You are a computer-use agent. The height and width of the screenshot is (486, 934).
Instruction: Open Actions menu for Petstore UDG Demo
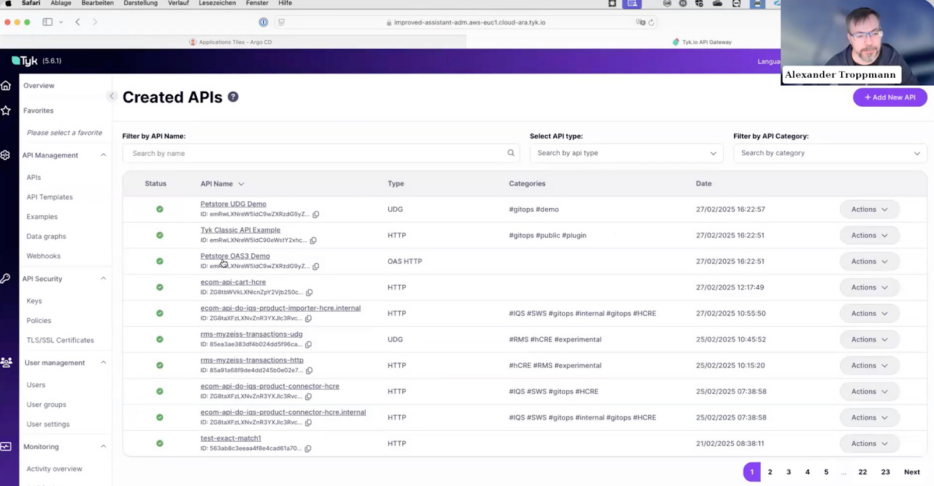[x=869, y=209]
